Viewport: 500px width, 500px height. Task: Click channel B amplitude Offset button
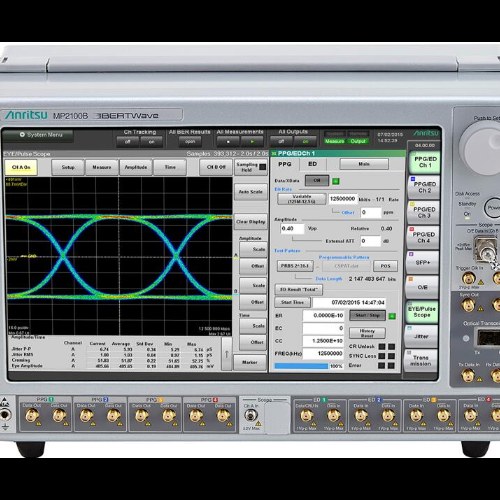[253, 302]
